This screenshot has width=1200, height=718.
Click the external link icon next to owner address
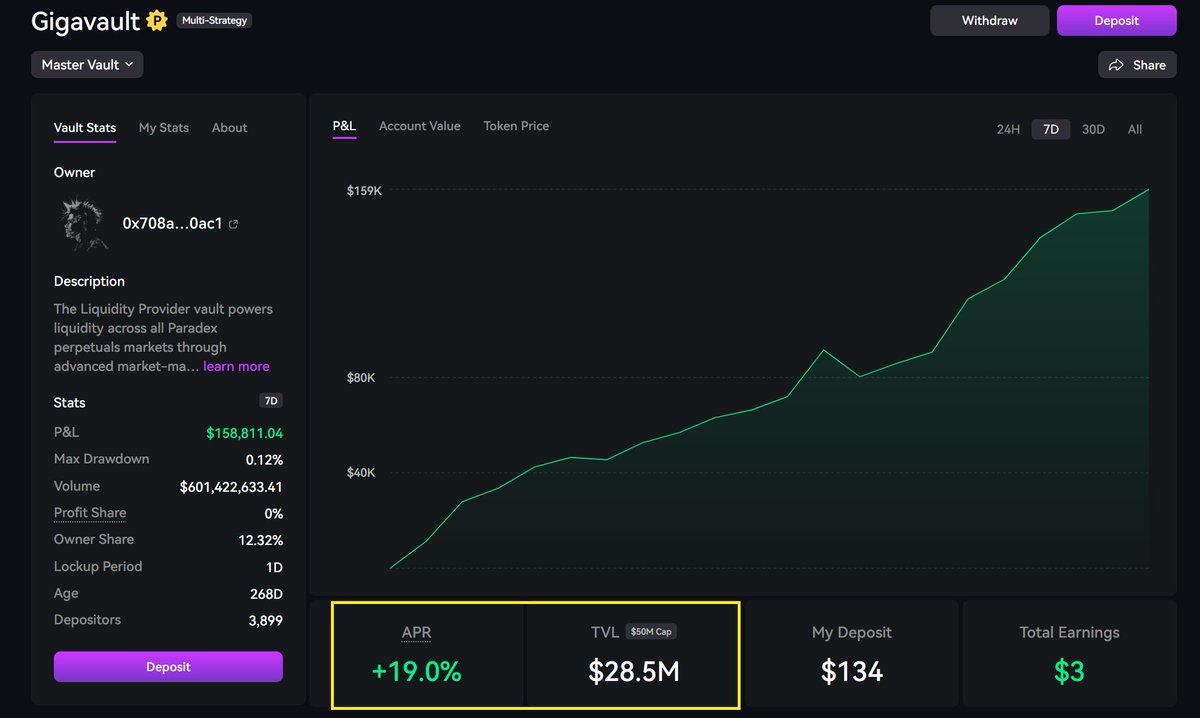point(234,224)
